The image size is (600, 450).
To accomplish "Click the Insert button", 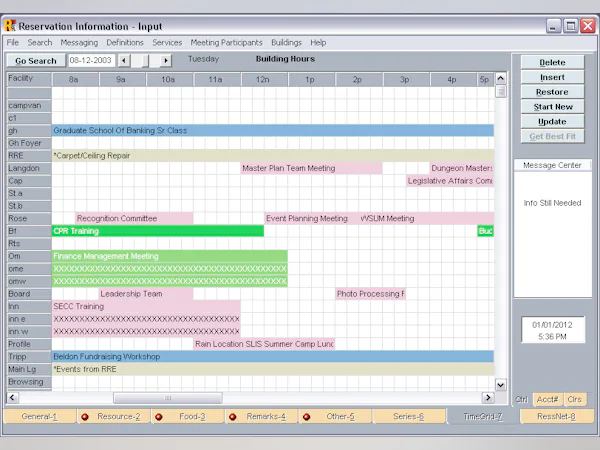I will [552, 77].
